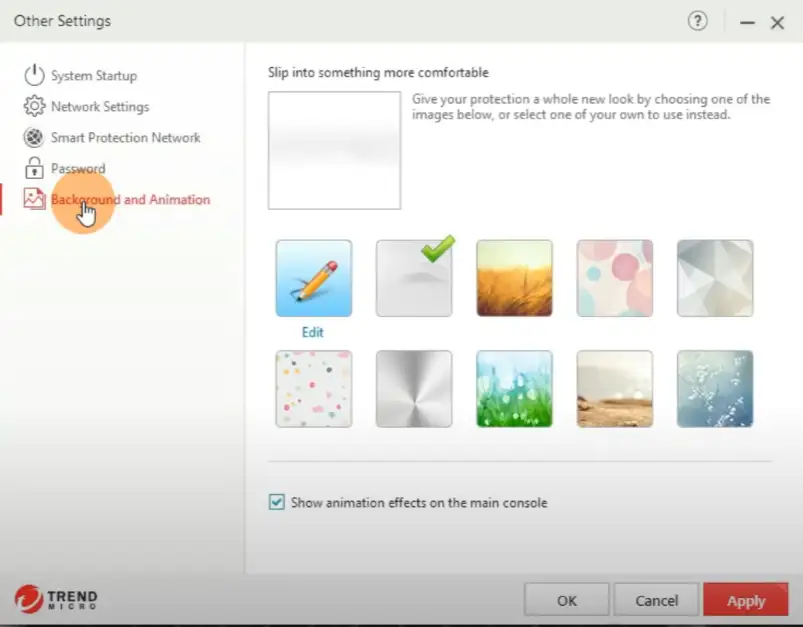Click the Trend Micro logo
This screenshot has width=803, height=627.
56,599
